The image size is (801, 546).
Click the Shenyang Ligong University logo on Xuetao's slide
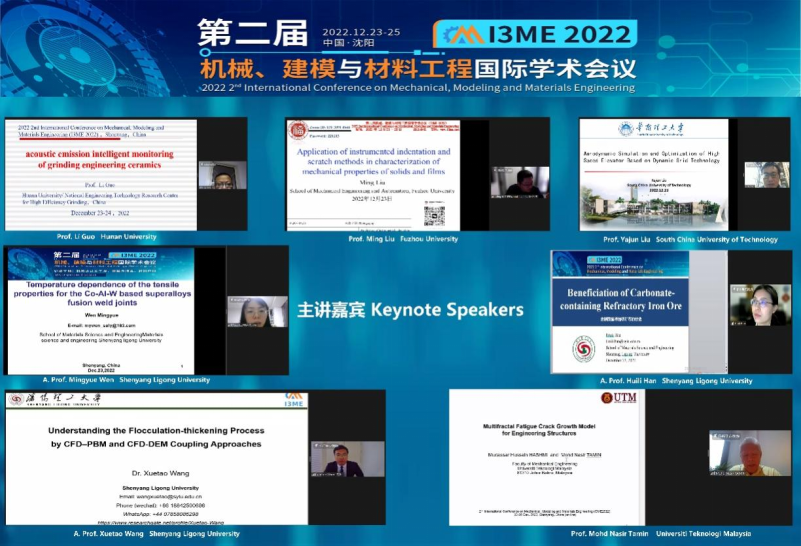point(56,399)
